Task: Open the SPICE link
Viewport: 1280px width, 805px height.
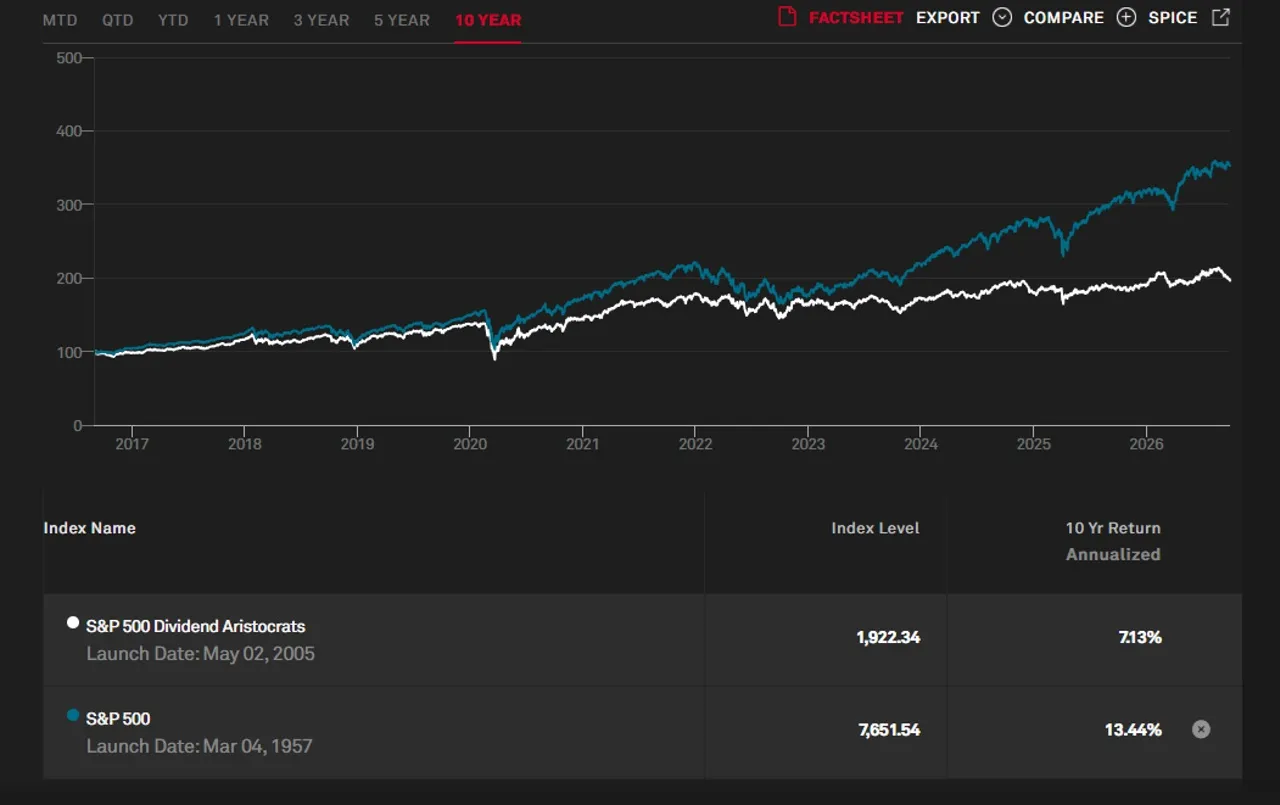Action: pos(1173,18)
